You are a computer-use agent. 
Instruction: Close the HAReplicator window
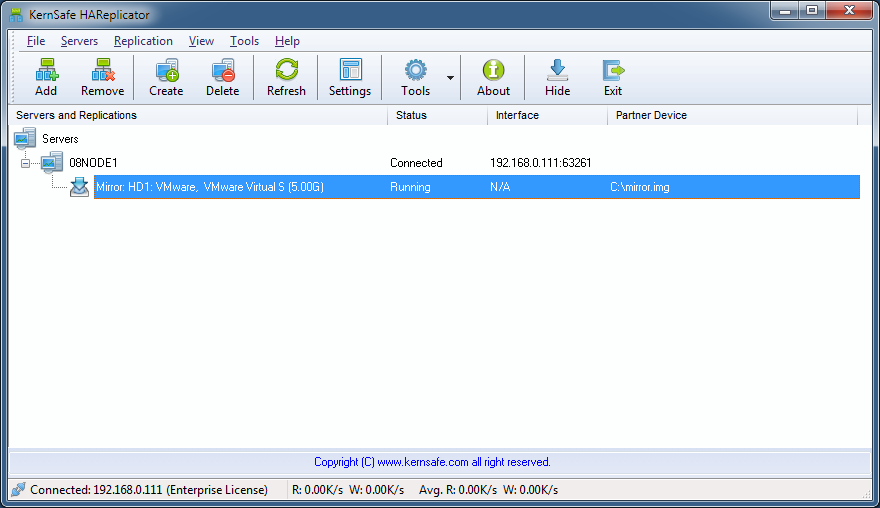[849, 10]
